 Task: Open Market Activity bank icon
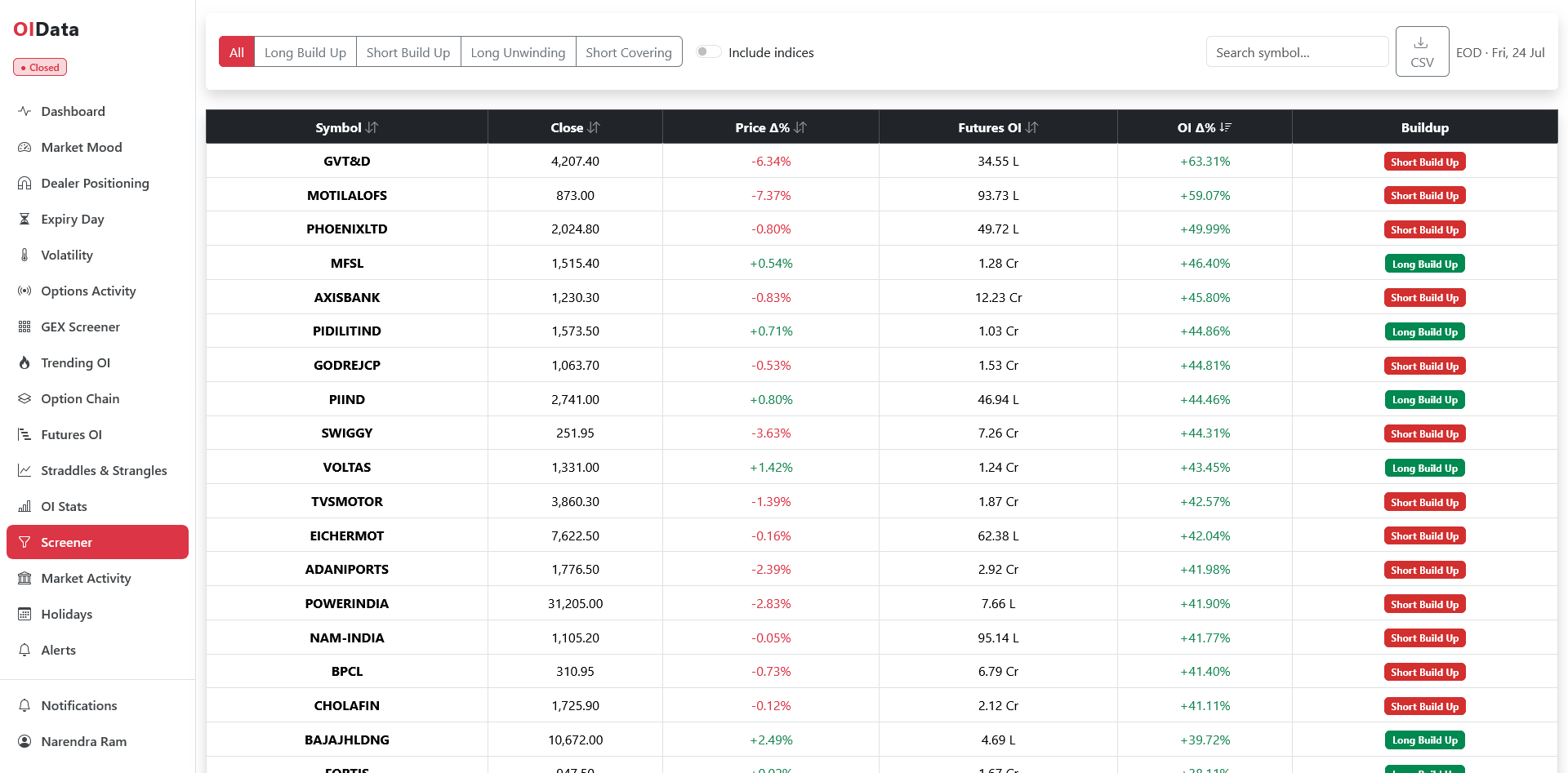[x=24, y=578]
